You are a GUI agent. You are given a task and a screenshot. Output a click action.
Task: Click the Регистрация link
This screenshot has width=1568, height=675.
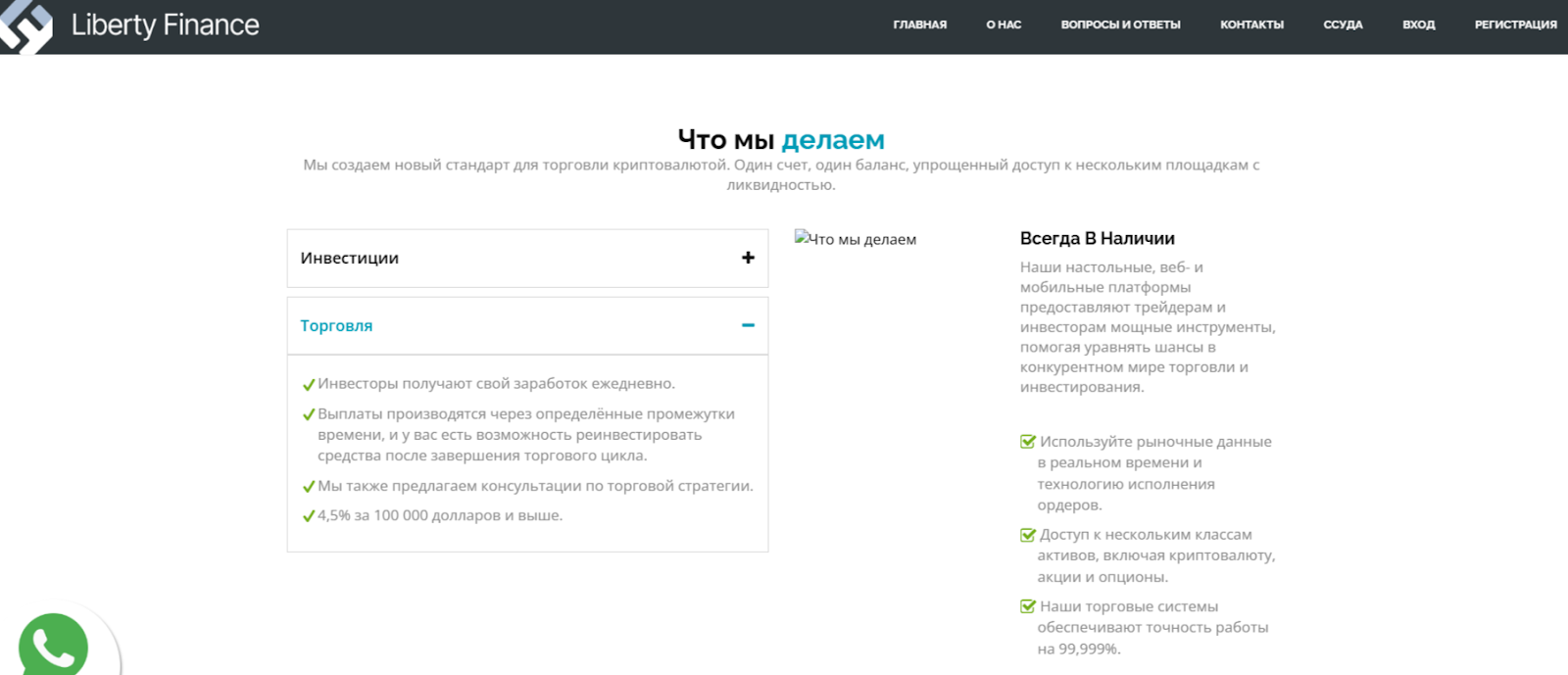[x=1515, y=24]
